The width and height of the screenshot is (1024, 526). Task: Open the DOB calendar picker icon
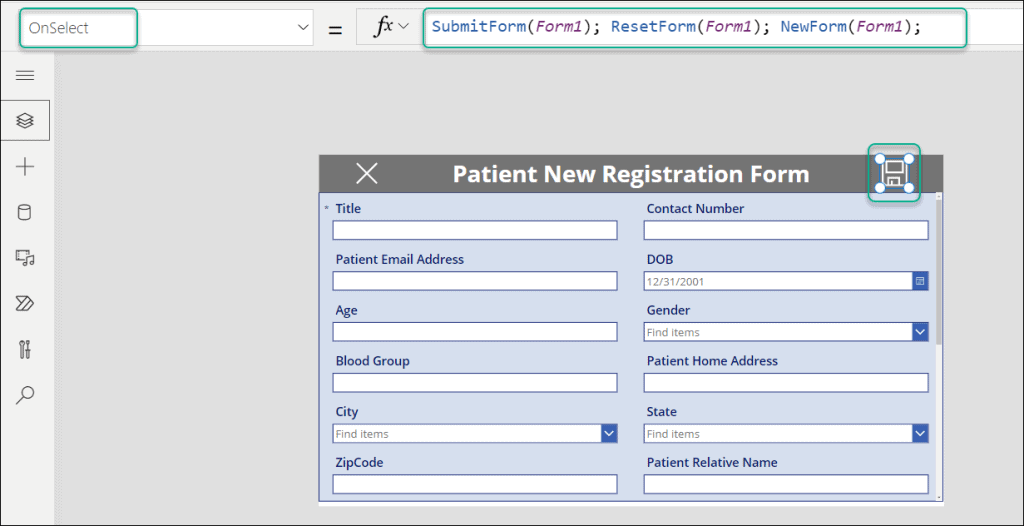point(920,281)
